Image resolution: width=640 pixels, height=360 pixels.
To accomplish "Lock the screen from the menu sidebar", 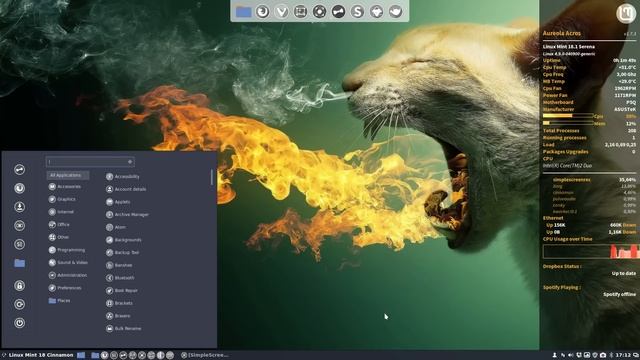I will (19, 285).
